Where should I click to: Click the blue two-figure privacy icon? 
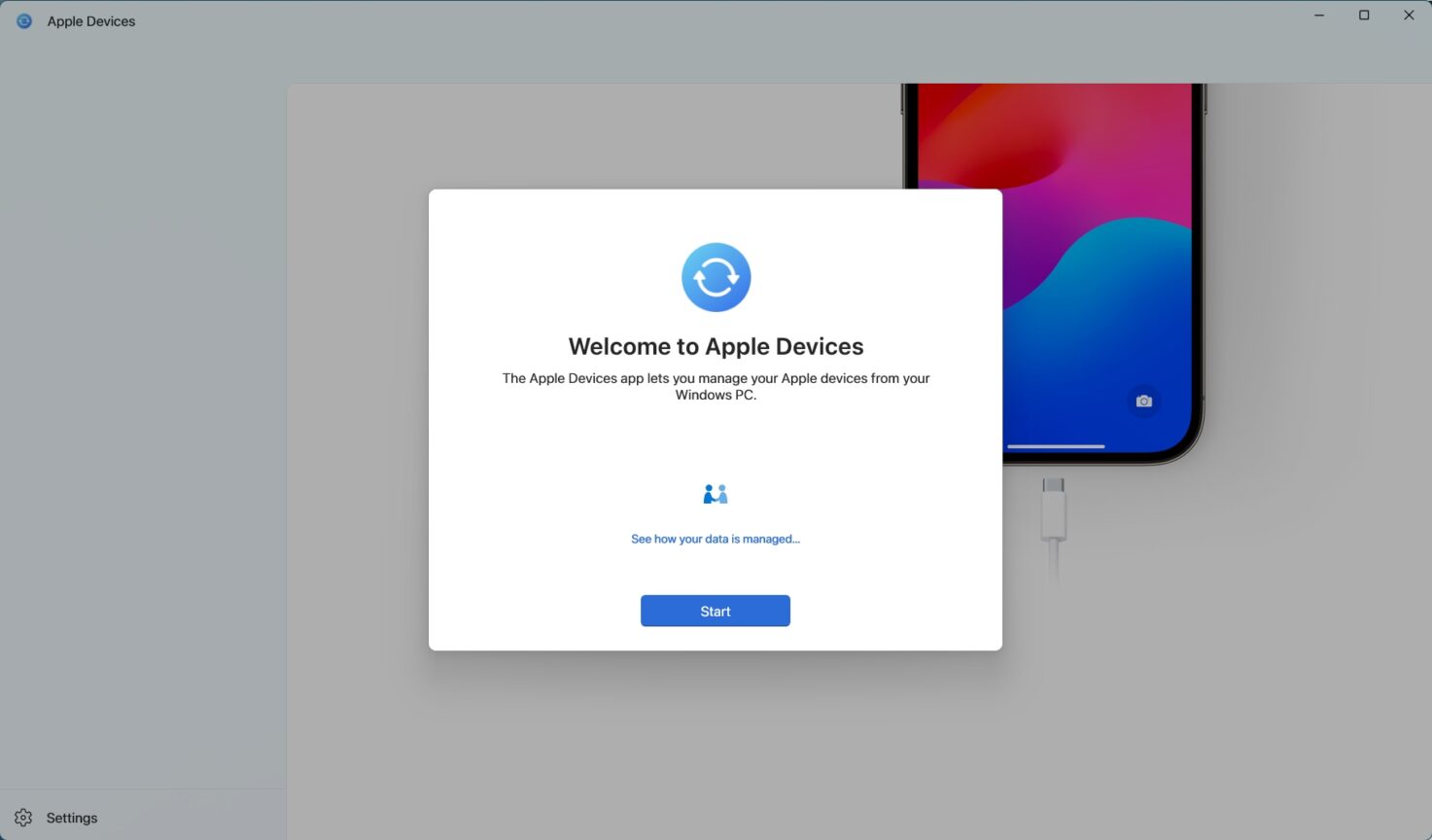coord(716,493)
